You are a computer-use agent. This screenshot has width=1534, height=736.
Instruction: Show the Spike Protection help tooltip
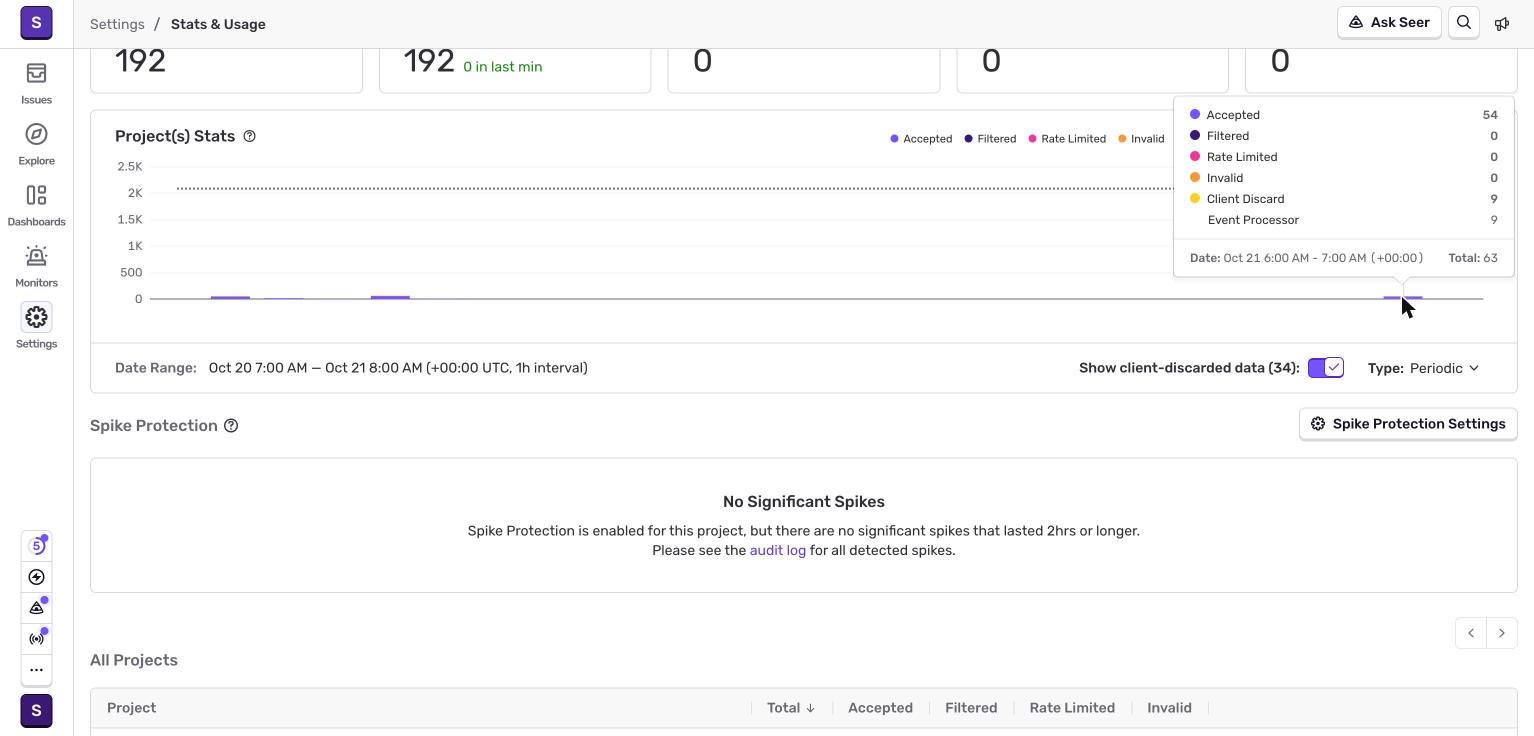(x=231, y=426)
